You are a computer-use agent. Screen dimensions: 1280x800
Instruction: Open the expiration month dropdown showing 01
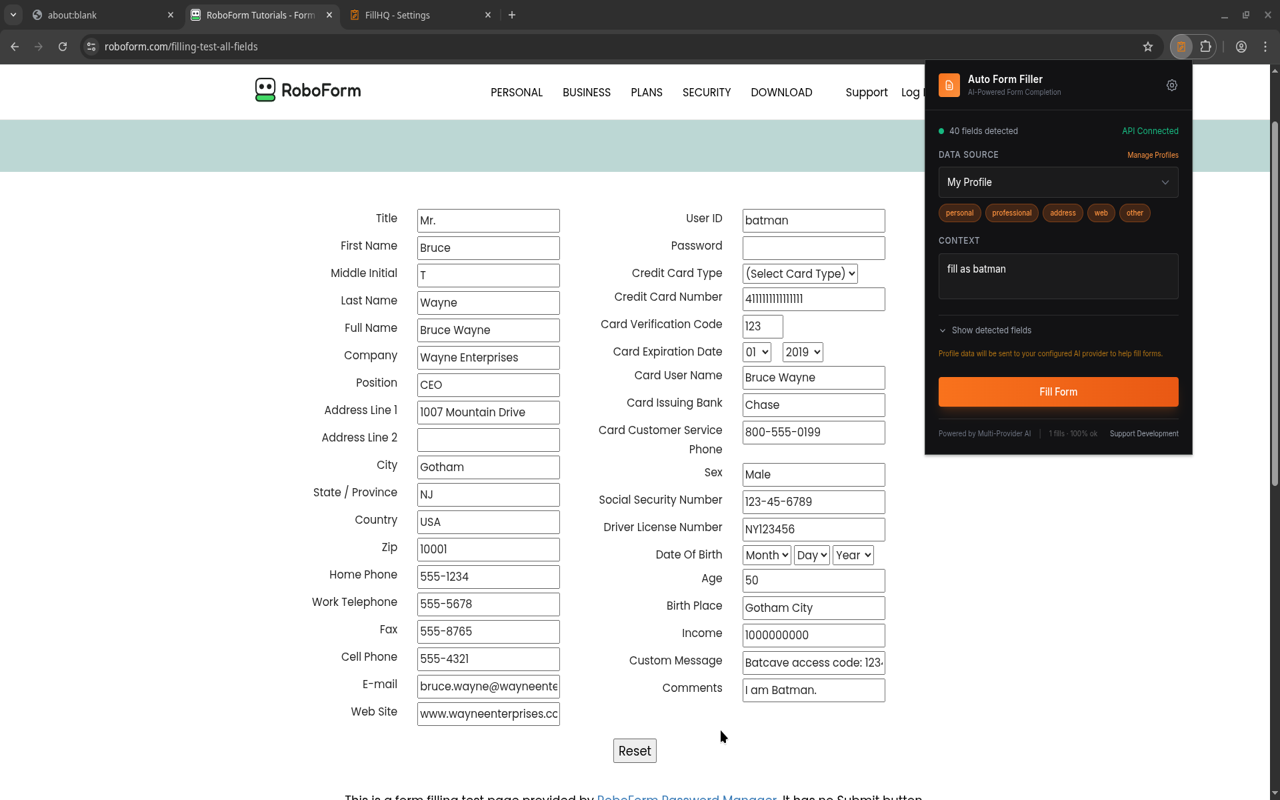pos(756,352)
